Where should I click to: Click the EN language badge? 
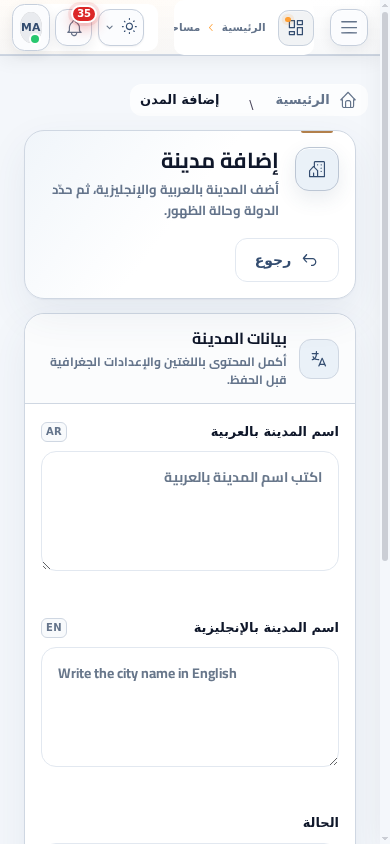54,628
